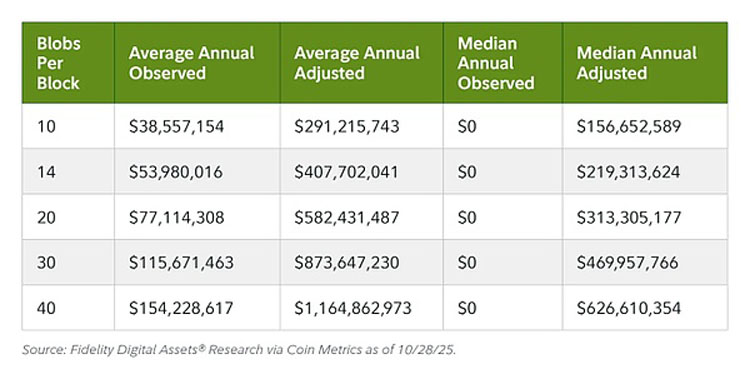Select the $154,228,617 cell
Viewport: 750px width, 379px height.
coord(197,308)
